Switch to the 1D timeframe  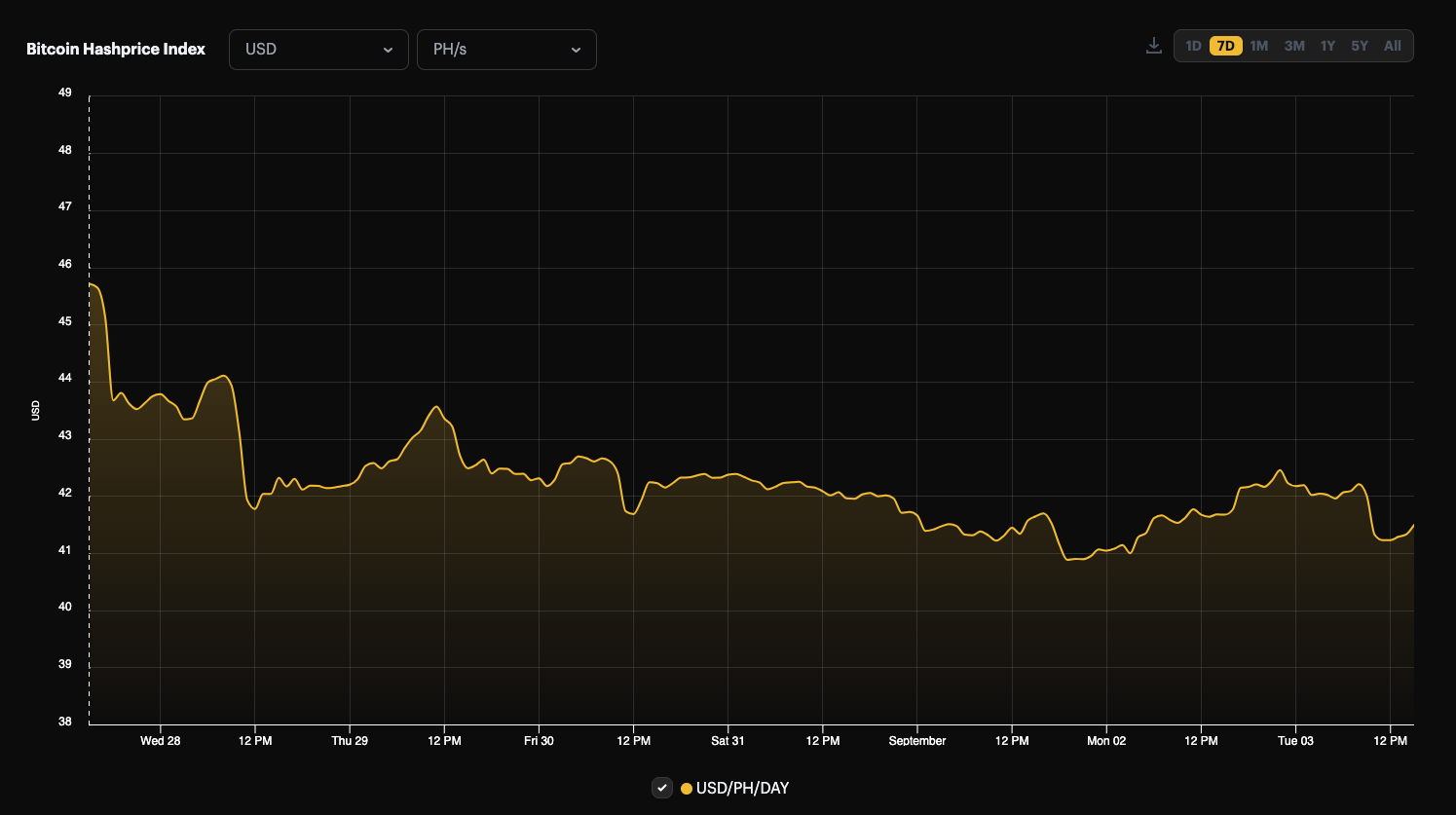click(x=1191, y=45)
